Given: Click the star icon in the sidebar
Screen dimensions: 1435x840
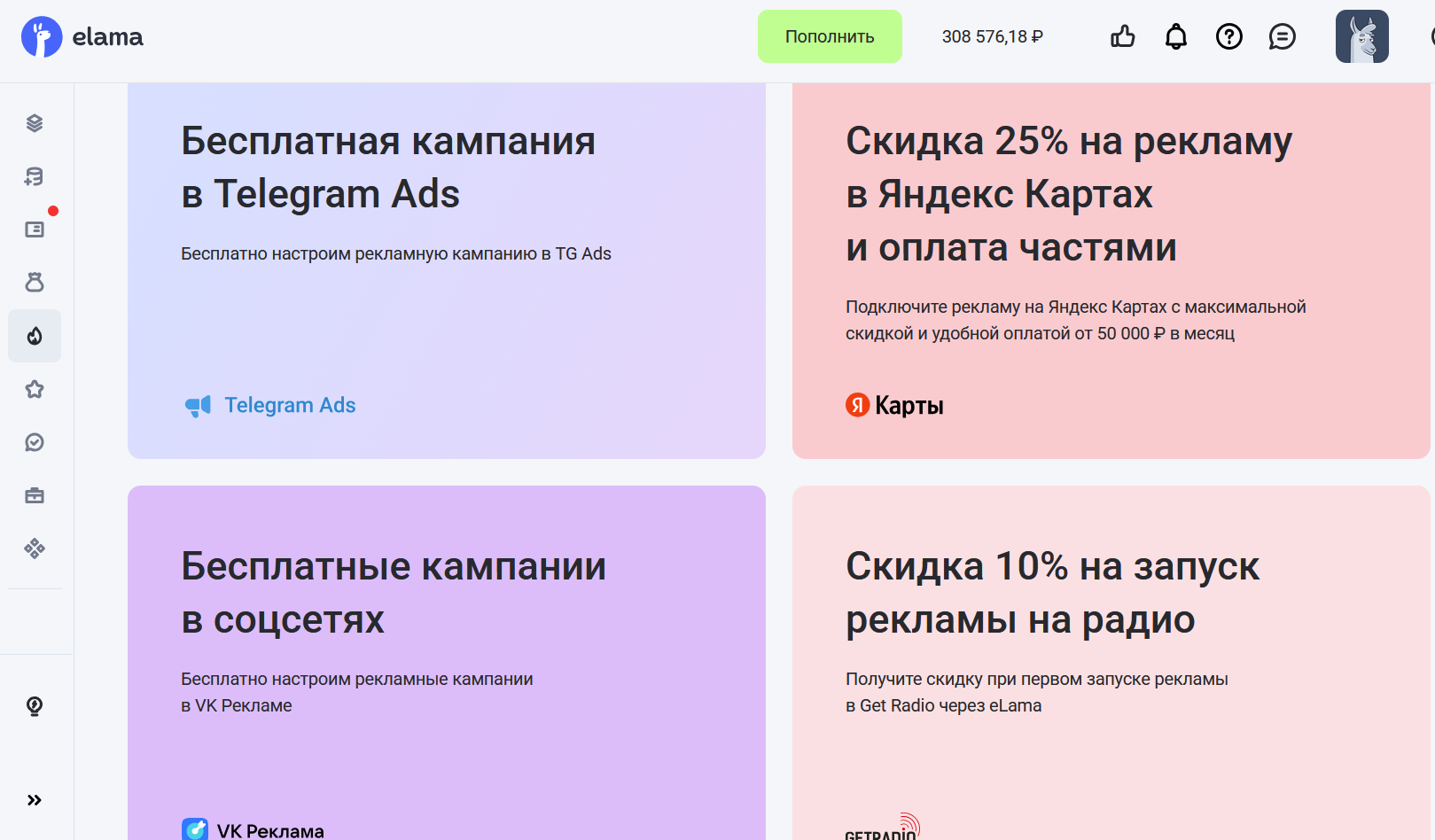Looking at the screenshot, I should (x=35, y=389).
